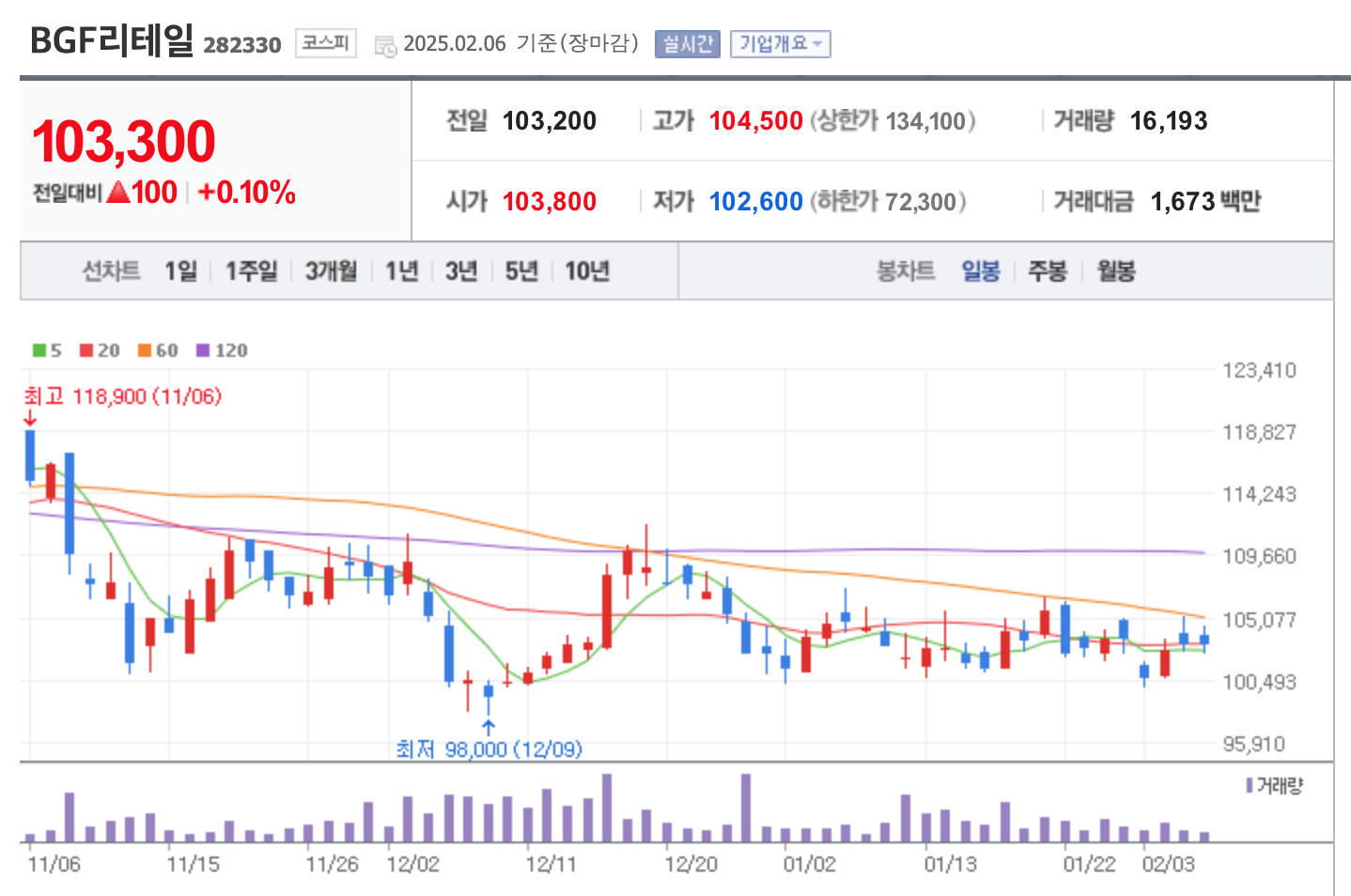The width and height of the screenshot is (1351, 896).
Task: Click the 최고 118,900 (11/06) chart label
Action: 123,396
